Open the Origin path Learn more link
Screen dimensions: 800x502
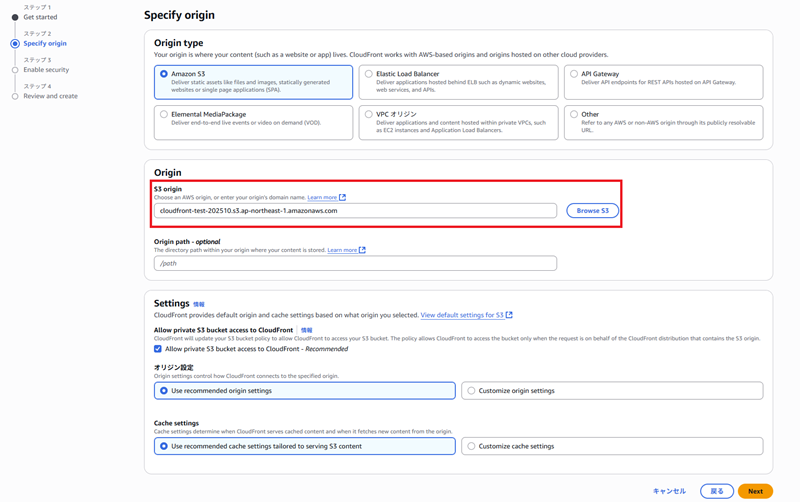click(x=342, y=250)
